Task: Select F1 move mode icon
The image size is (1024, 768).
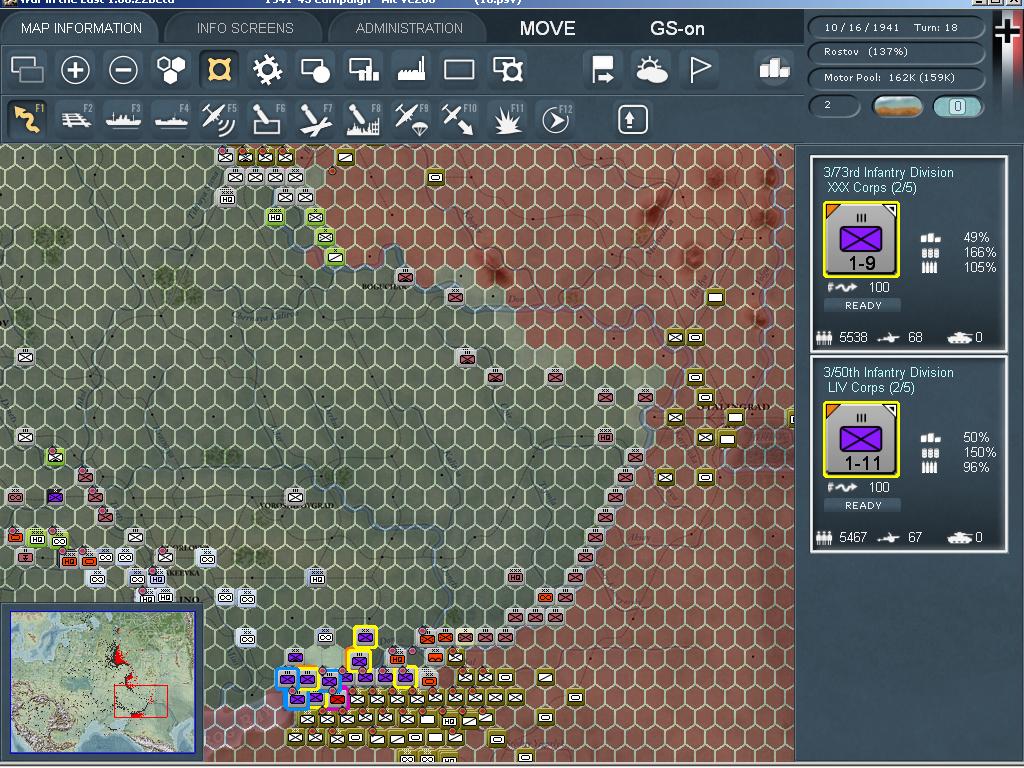Action: (27, 119)
